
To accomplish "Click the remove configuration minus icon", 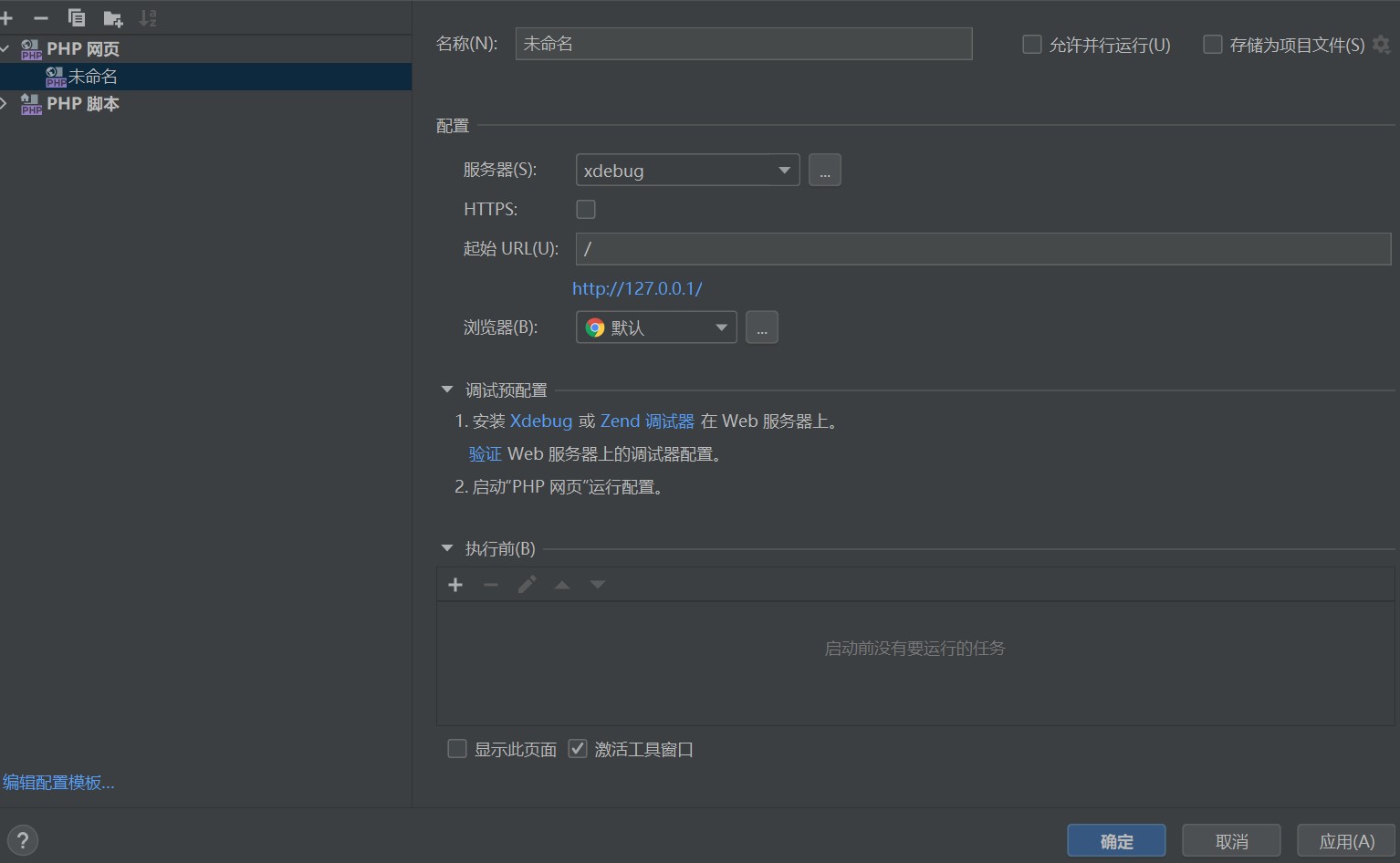I will tap(41, 18).
